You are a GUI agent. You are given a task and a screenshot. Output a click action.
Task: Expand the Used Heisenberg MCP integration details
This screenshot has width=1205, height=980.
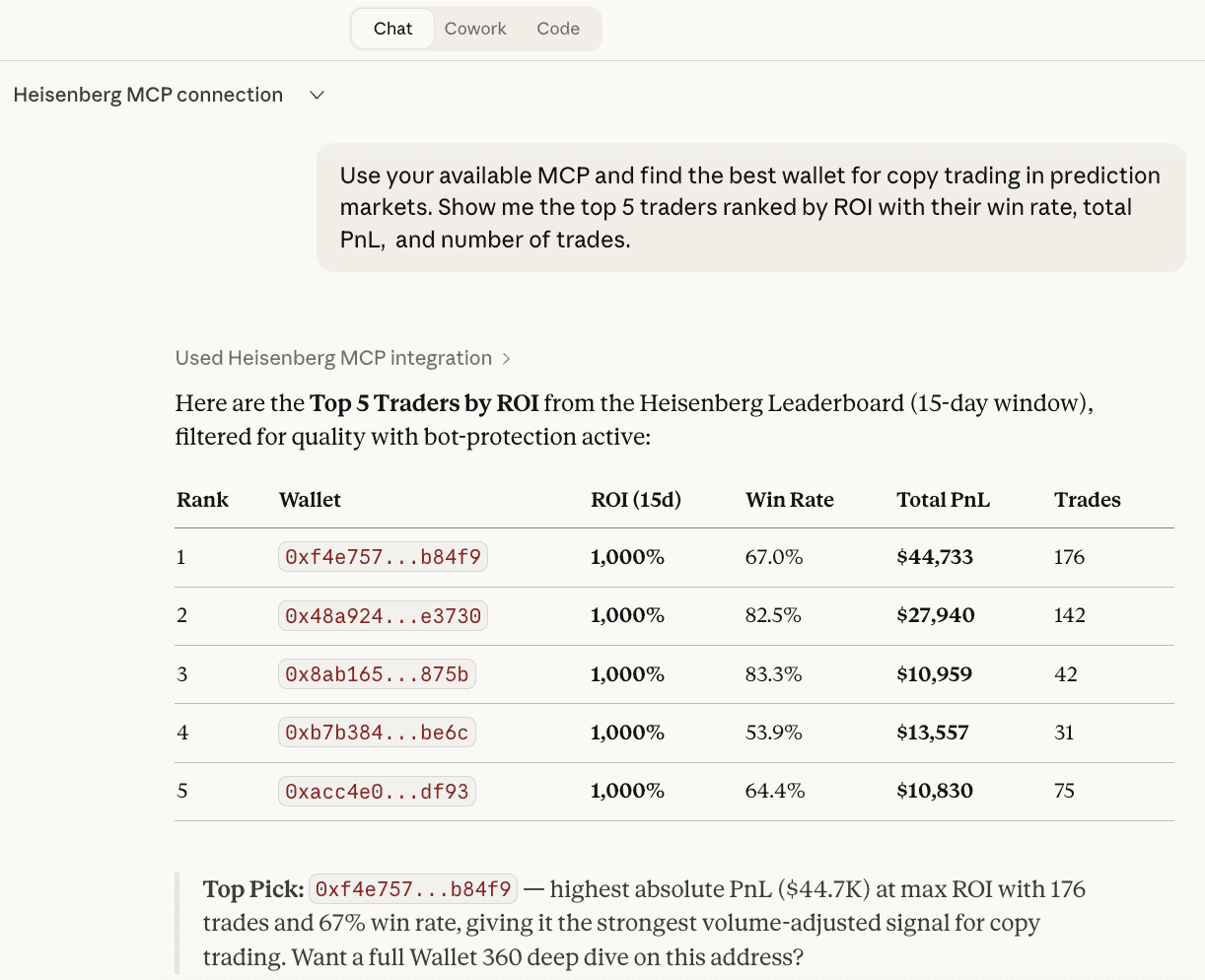pyautogui.click(x=507, y=358)
